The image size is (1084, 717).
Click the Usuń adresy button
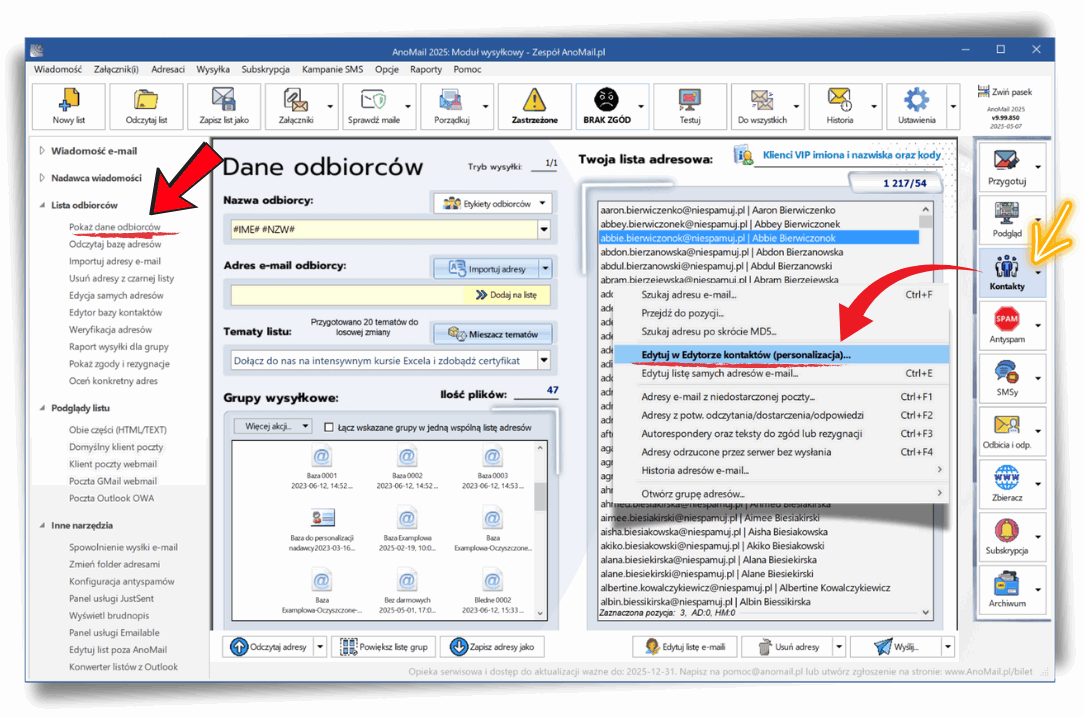tap(788, 647)
